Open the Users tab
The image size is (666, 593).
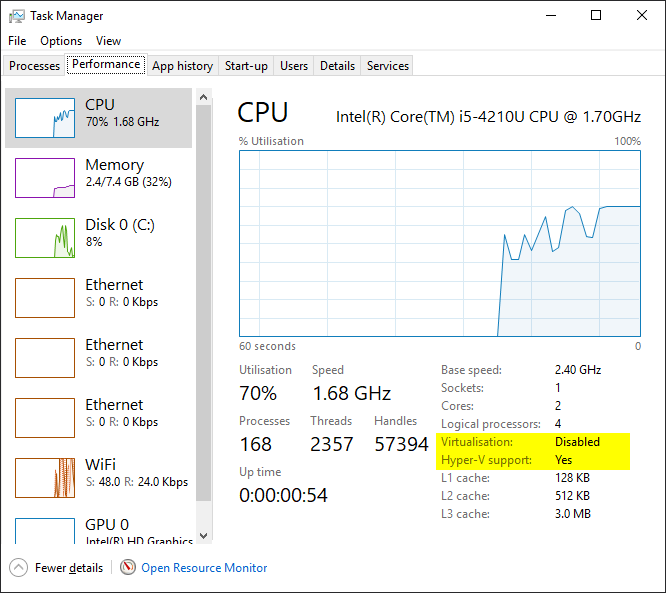coord(294,66)
